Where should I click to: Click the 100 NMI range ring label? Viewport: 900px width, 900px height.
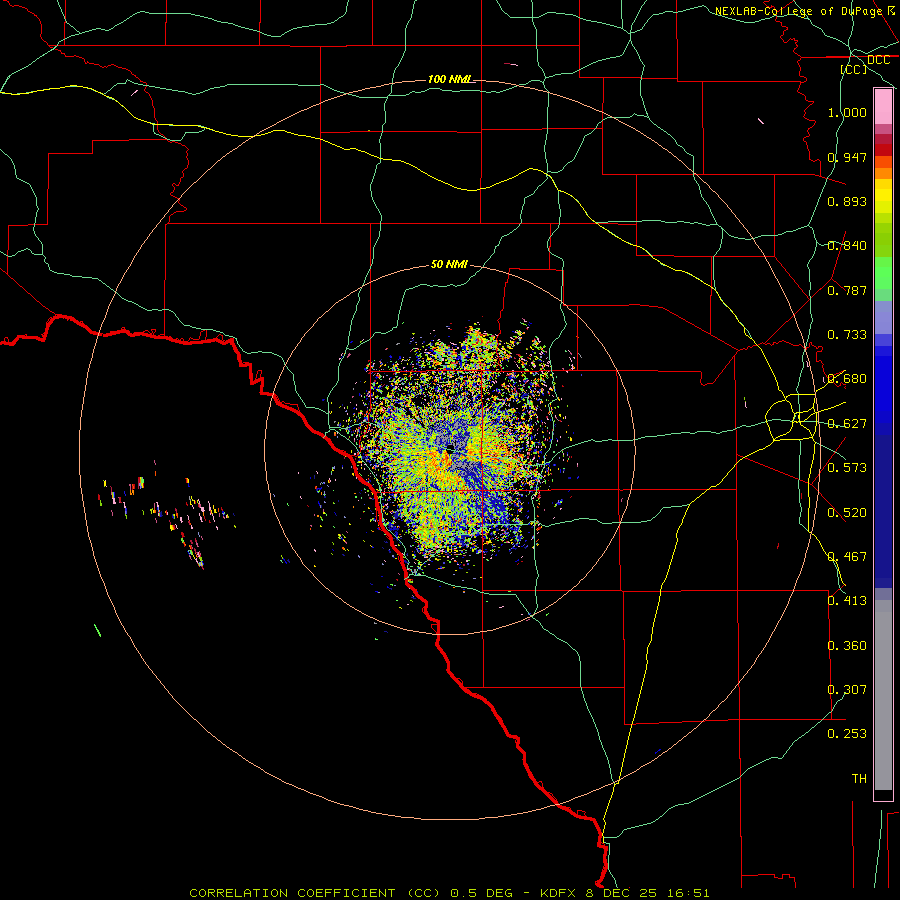pyautogui.click(x=449, y=79)
